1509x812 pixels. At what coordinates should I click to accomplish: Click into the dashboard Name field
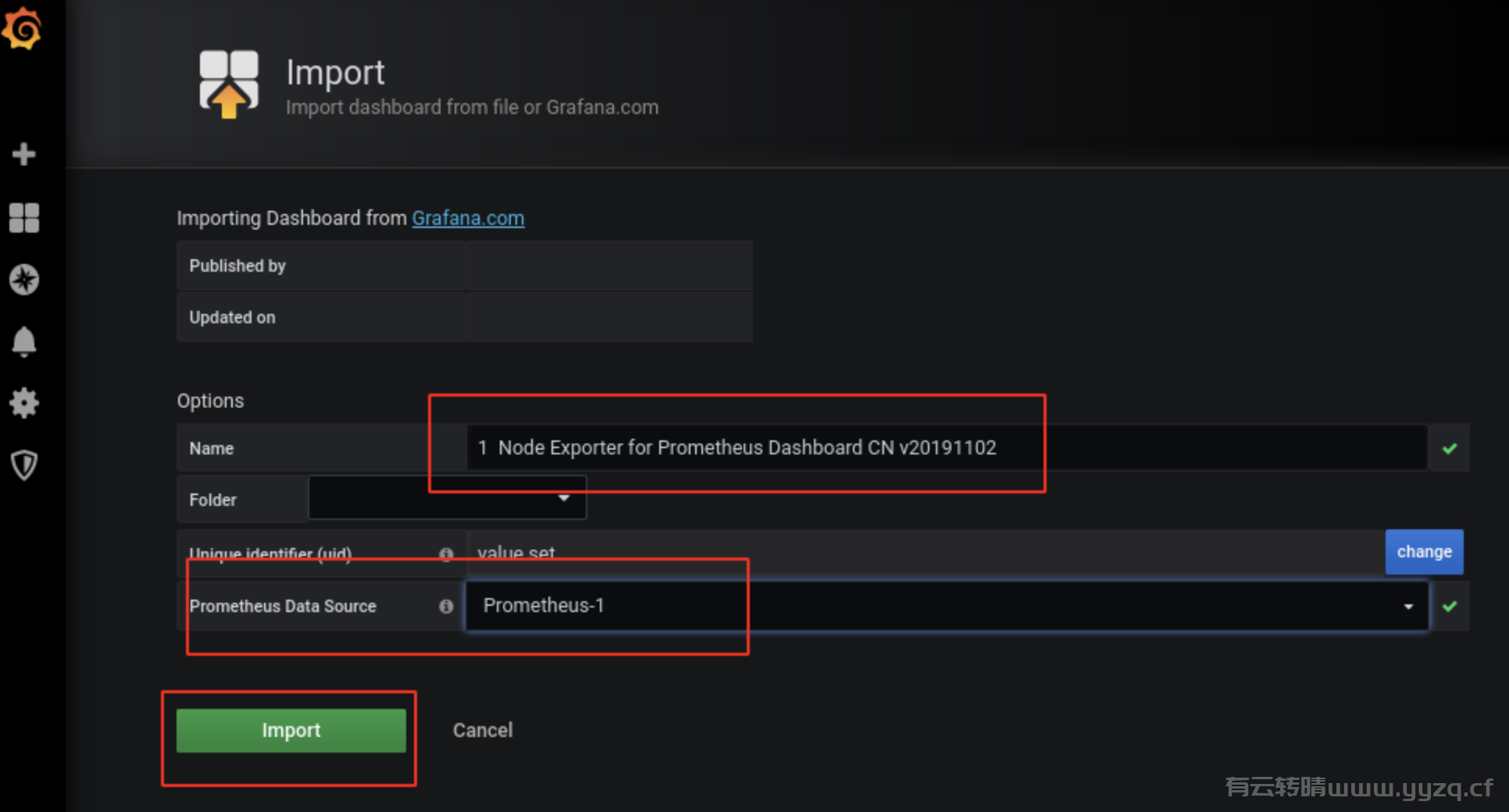point(947,447)
